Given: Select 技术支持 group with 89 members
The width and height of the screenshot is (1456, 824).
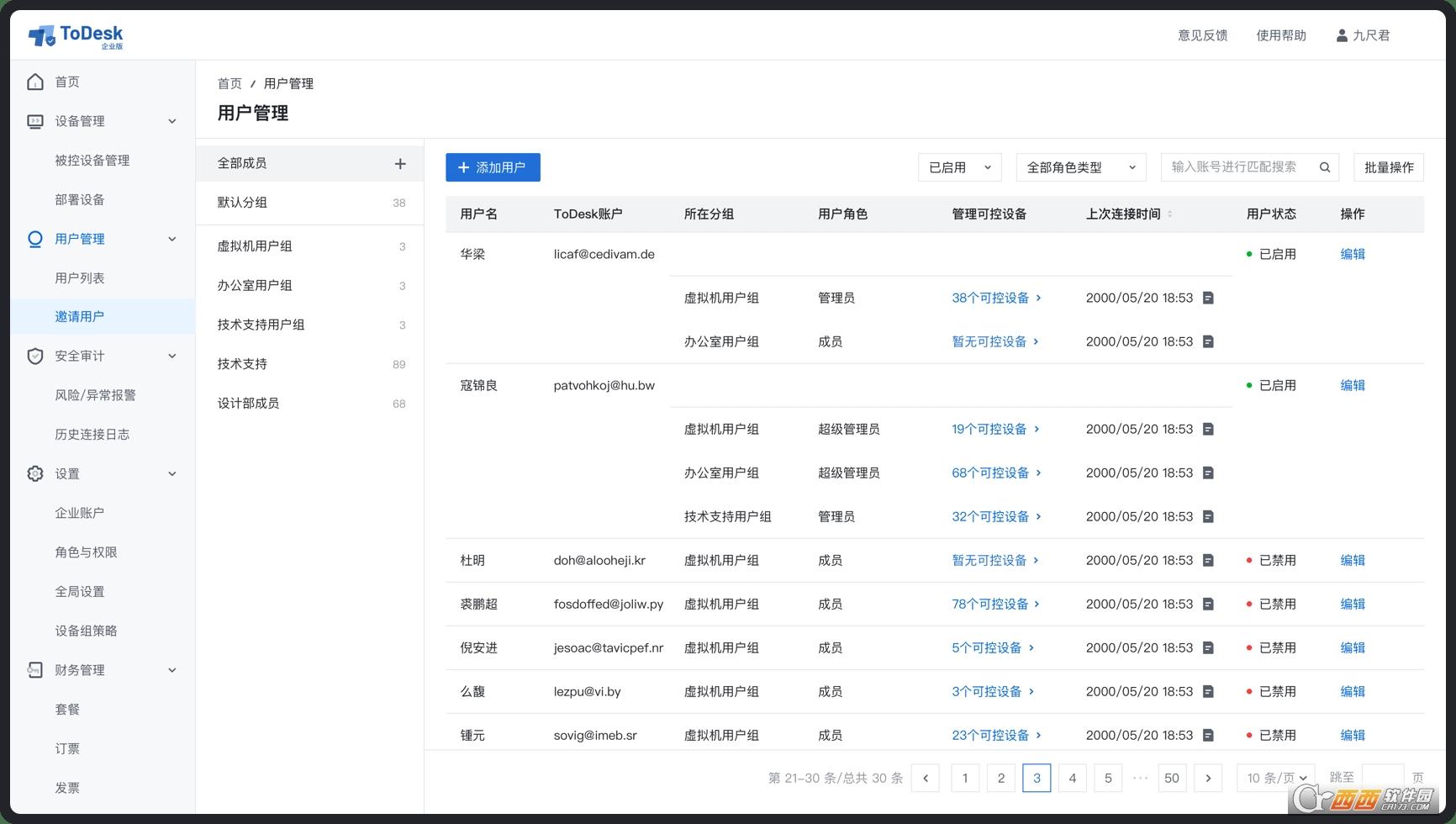Looking at the screenshot, I should [x=309, y=364].
